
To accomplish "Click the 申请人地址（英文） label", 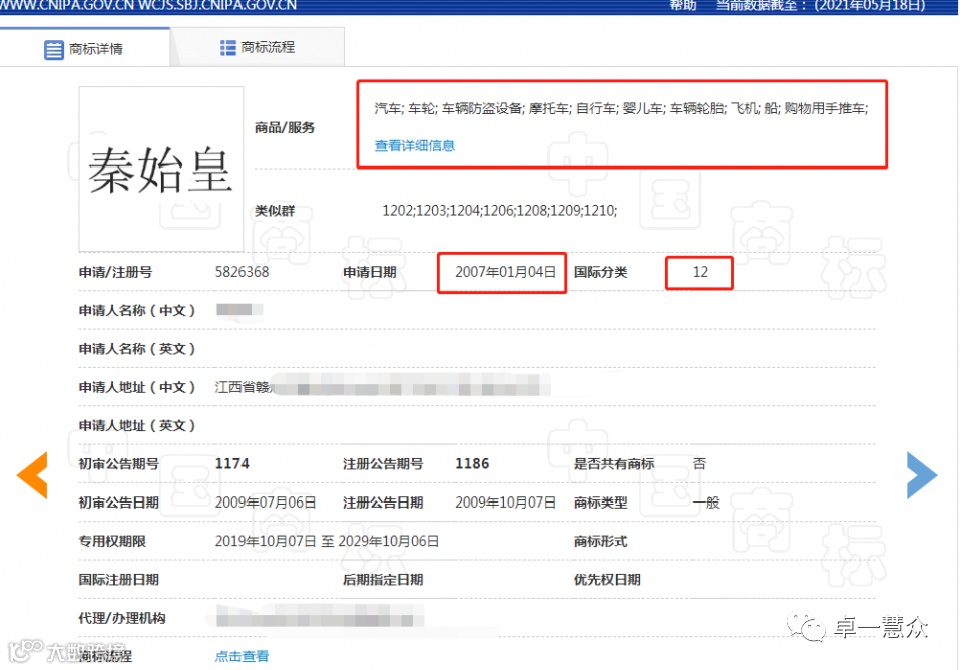I will tap(137, 426).
